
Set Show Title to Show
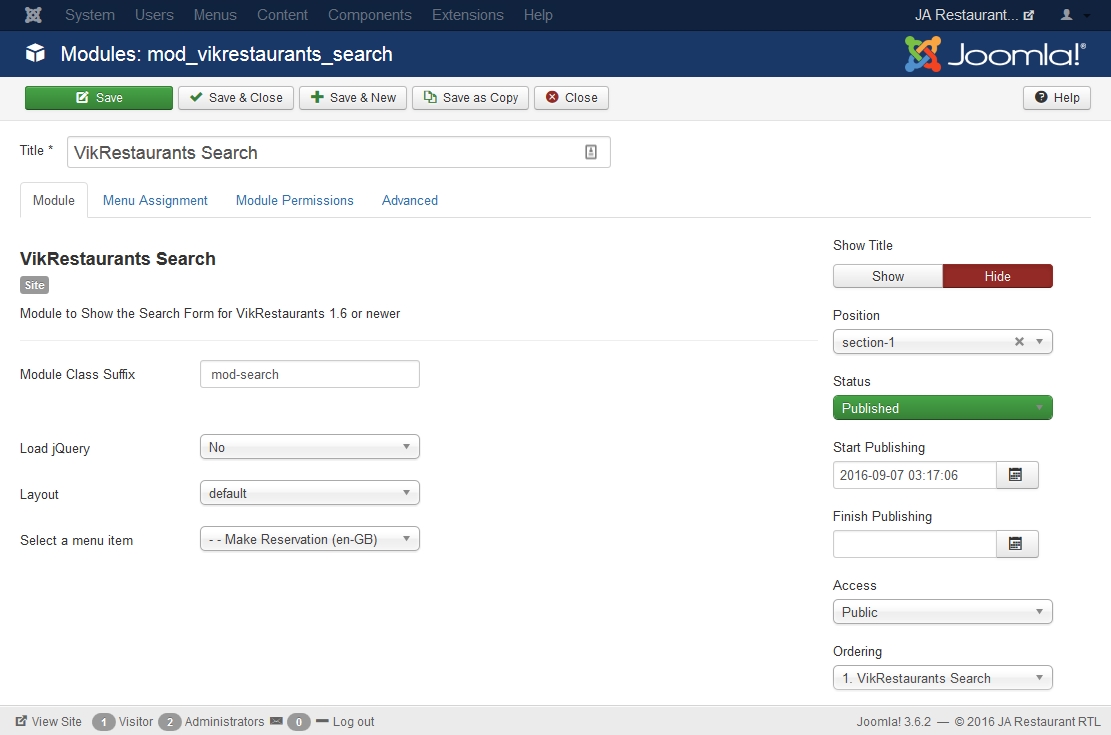tap(888, 276)
